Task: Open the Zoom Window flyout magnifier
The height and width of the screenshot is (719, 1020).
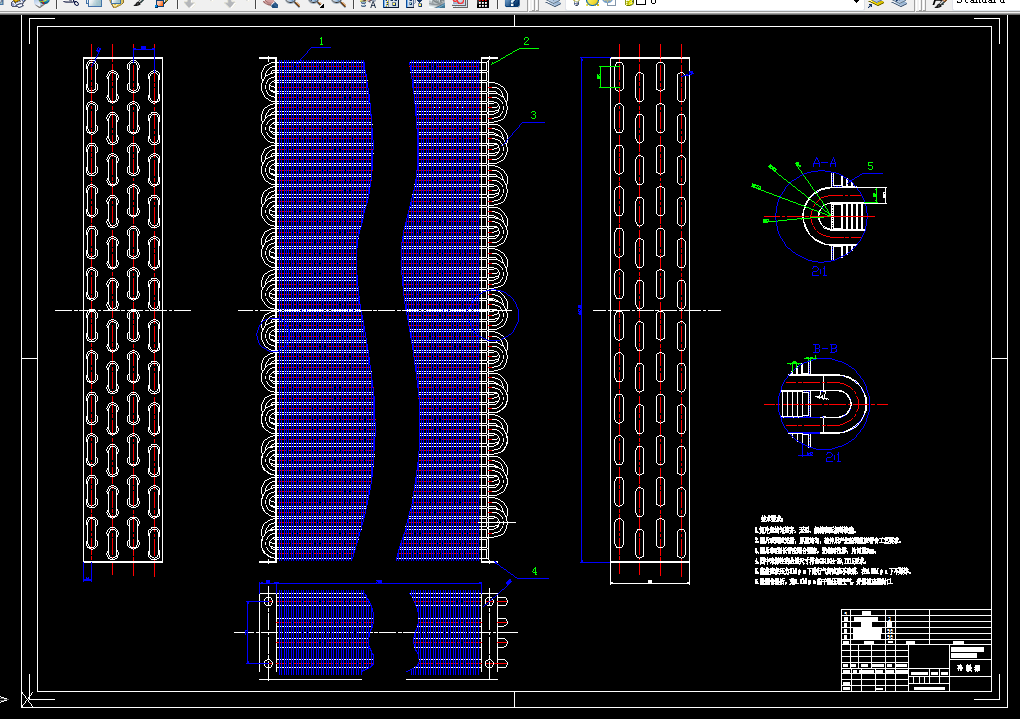Action: coord(316,2)
